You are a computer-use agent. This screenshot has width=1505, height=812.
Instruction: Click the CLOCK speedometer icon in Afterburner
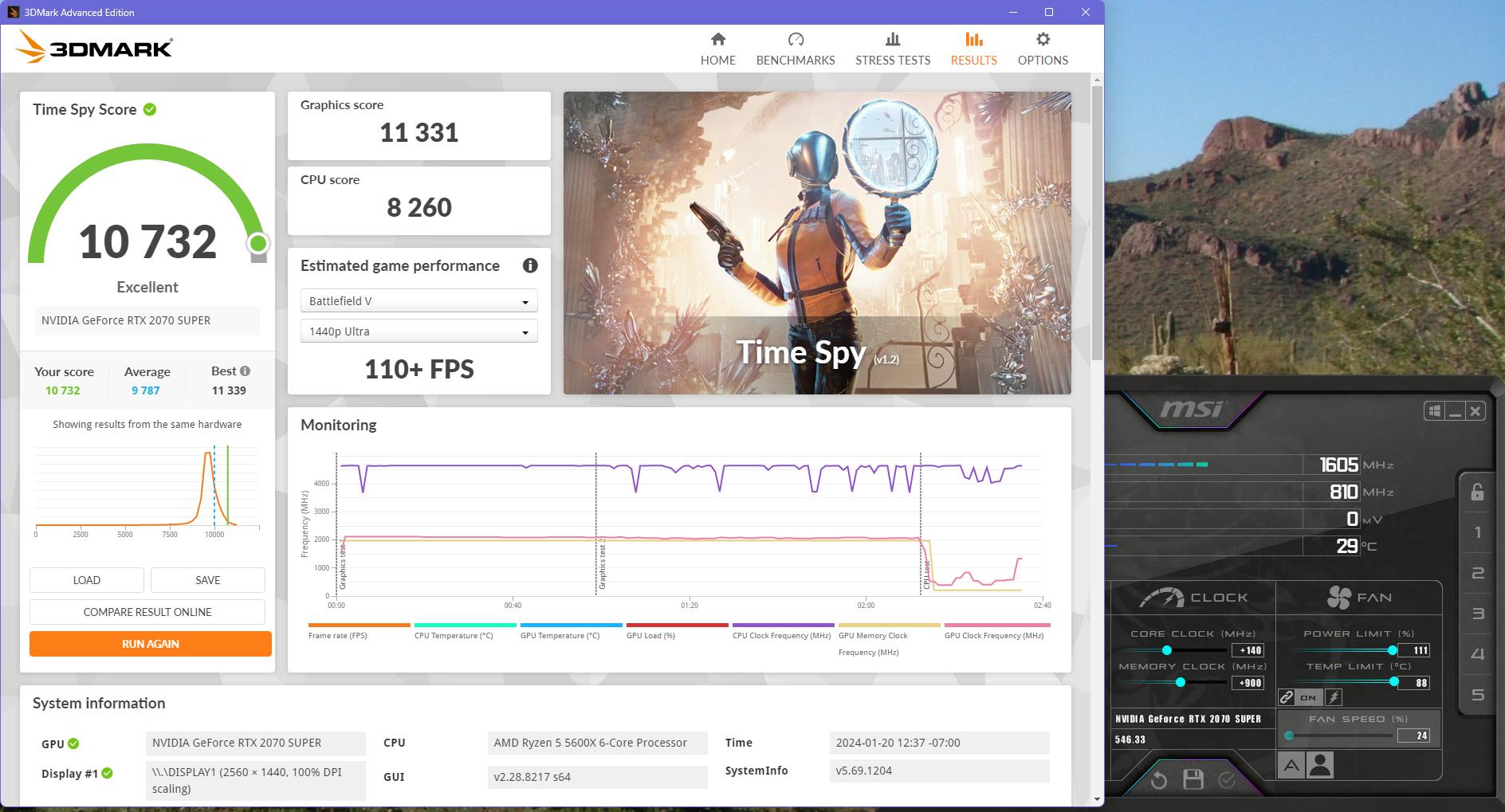point(1161,597)
